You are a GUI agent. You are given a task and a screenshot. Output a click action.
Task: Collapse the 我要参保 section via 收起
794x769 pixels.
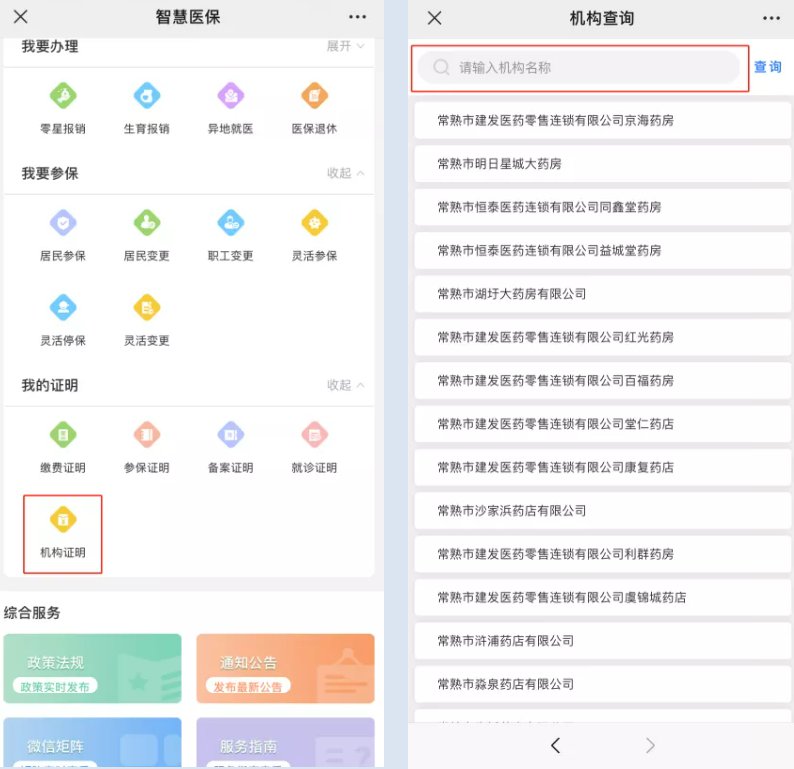click(x=345, y=173)
